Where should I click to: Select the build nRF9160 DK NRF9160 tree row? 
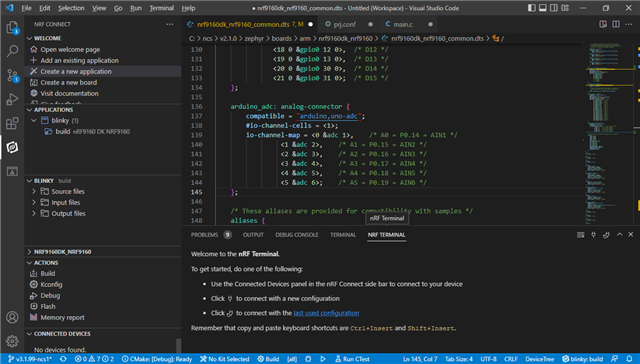(103, 131)
